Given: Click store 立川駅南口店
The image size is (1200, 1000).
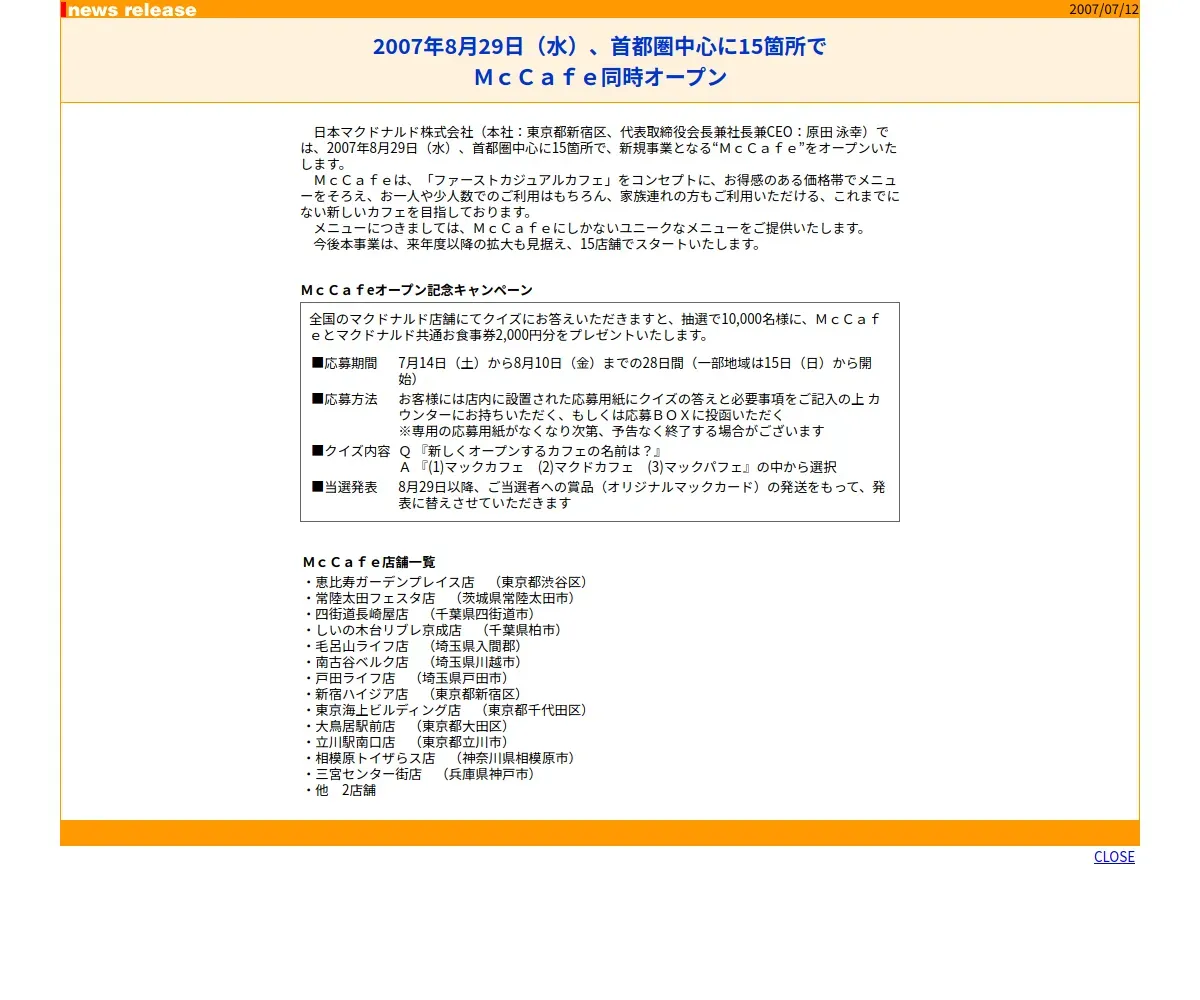Looking at the screenshot, I should coord(406,742).
